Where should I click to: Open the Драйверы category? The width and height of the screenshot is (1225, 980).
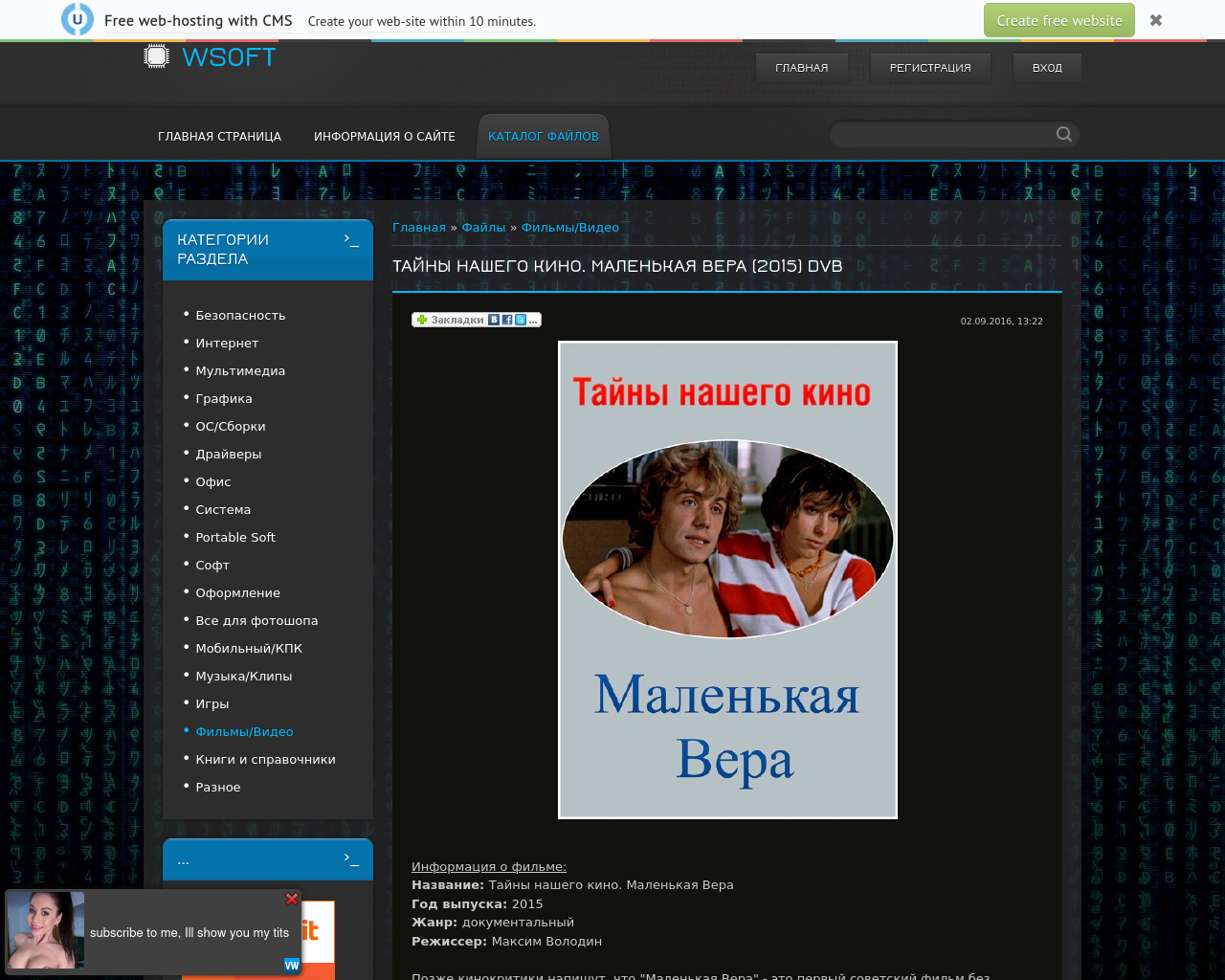229,455
